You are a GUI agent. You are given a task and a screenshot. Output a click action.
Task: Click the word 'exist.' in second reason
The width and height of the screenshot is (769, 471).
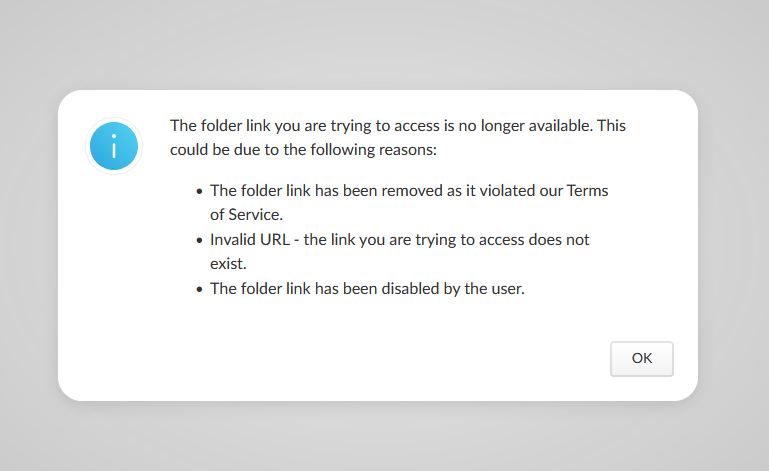tap(228, 264)
